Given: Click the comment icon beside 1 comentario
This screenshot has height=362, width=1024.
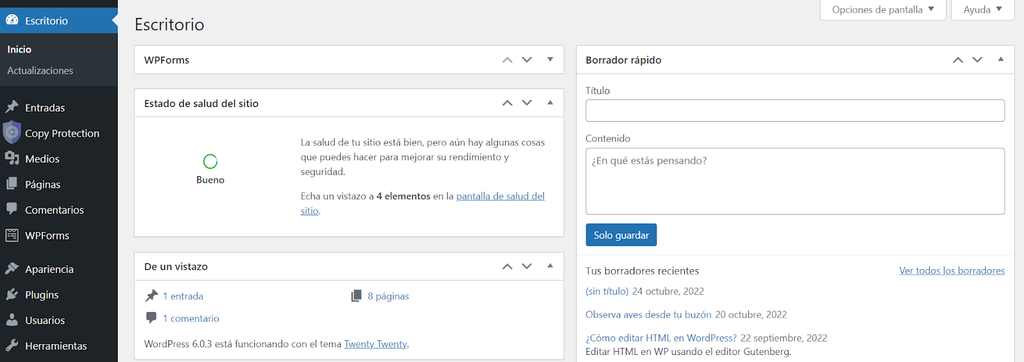Looking at the screenshot, I should click(x=152, y=318).
